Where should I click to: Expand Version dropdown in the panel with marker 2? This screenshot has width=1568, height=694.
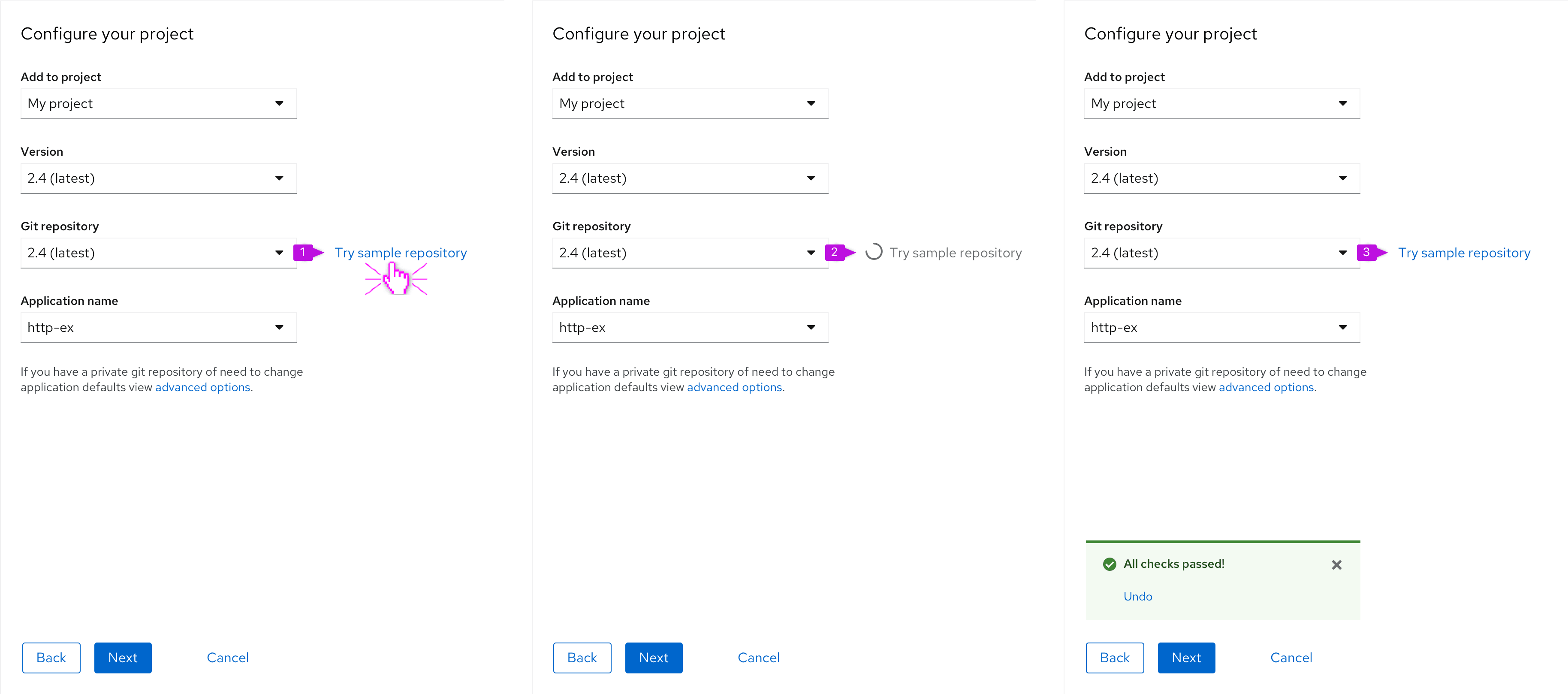[x=690, y=178]
